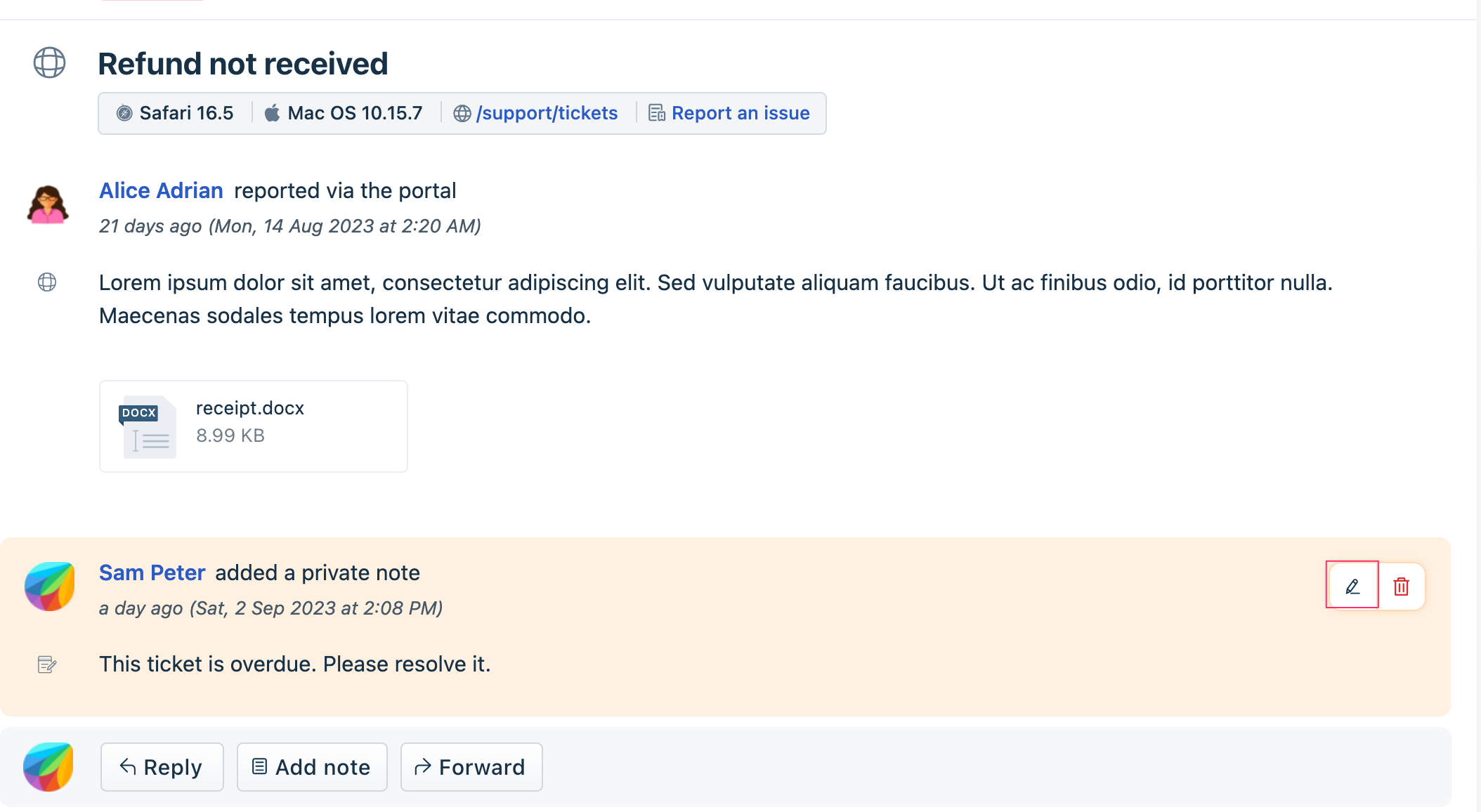Click the reply arrow icon on Reply button
Screen dimensions: 1481x812
pos(128,766)
